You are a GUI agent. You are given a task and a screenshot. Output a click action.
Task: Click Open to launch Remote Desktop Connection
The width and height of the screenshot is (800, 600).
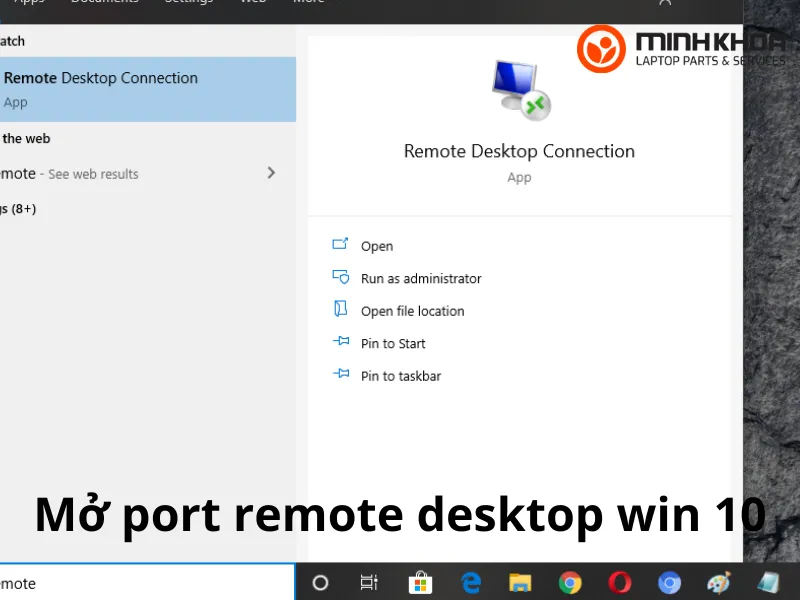click(377, 246)
